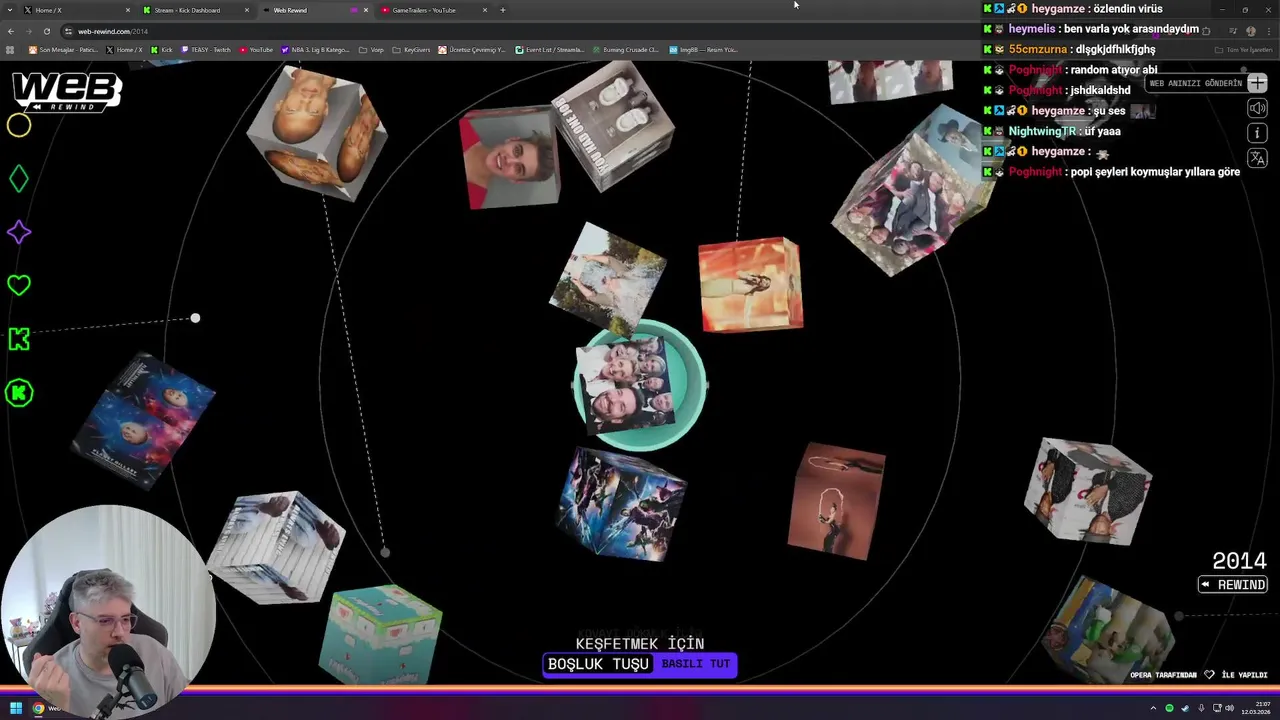Click the smiling young man cube
The width and height of the screenshot is (1280, 720).
tap(509, 158)
